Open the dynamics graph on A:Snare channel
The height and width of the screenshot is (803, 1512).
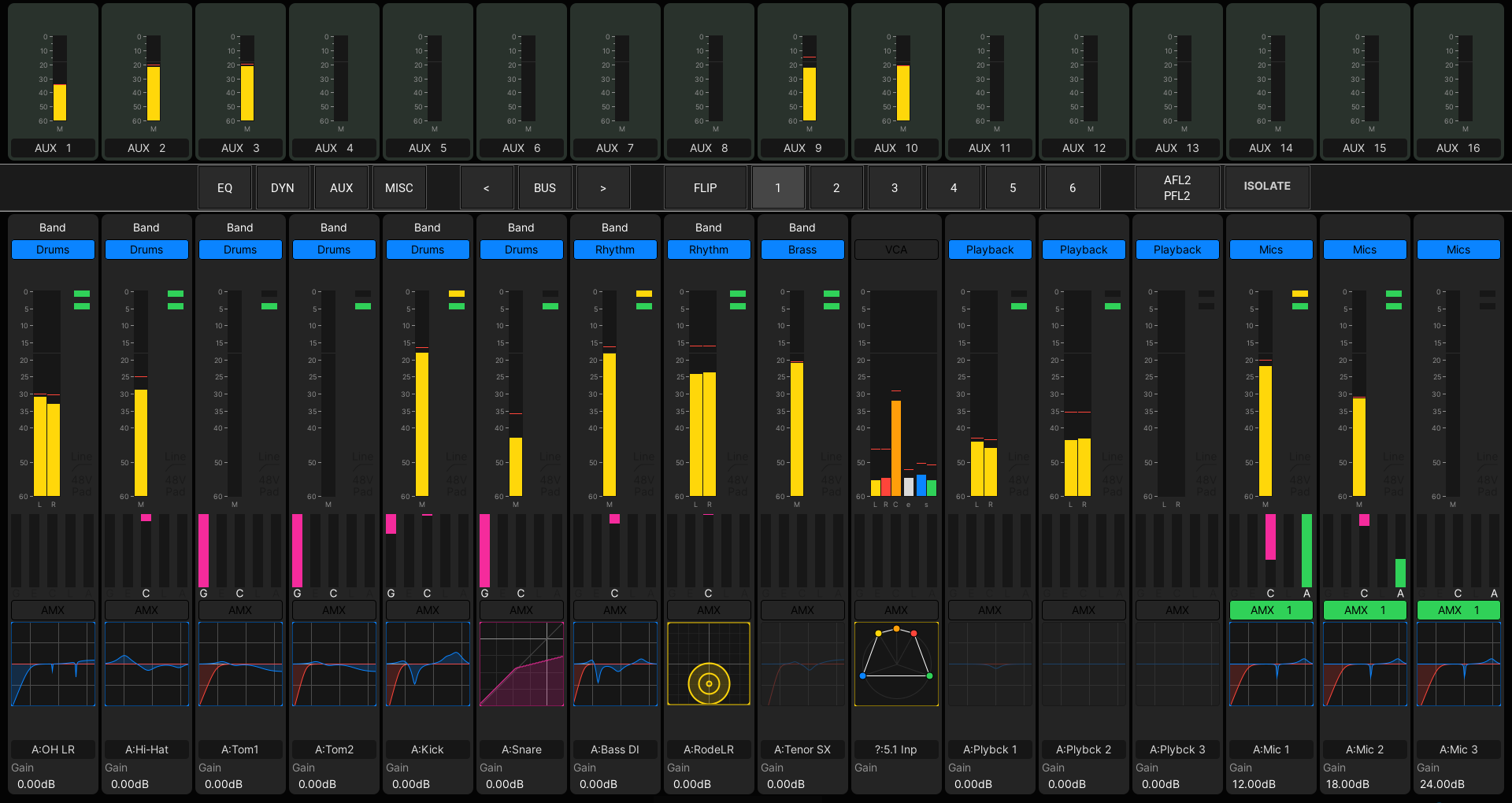(x=521, y=664)
